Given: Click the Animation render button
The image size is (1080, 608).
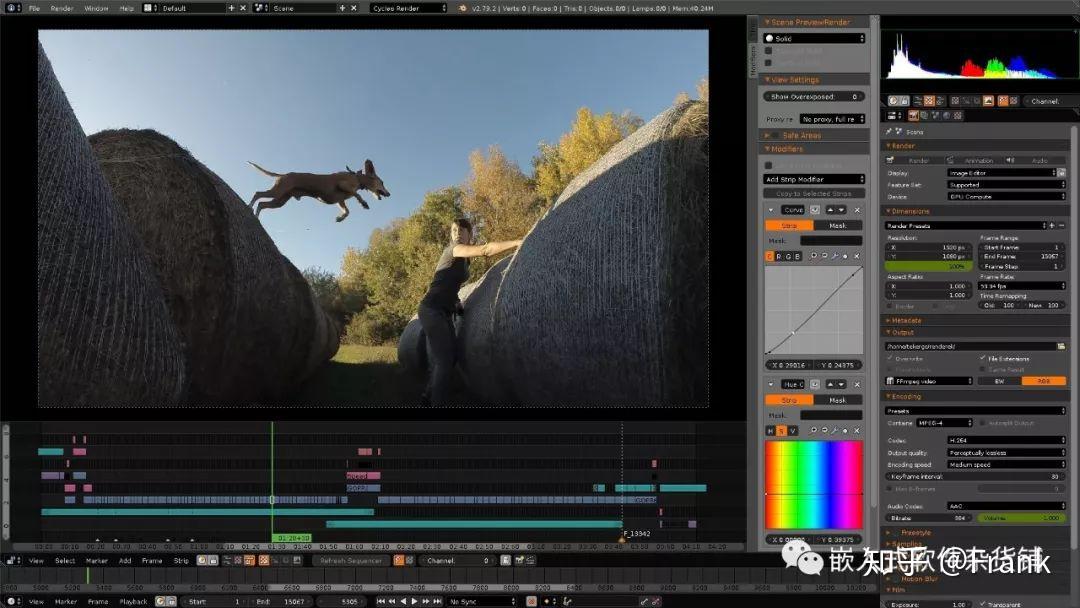Looking at the screenshot, I should [x=973, y=160].
